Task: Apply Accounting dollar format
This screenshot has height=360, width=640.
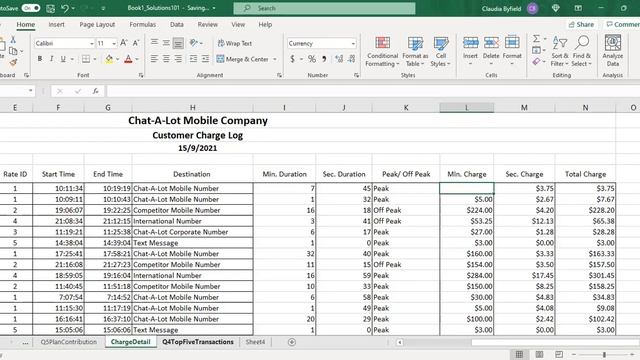Action: (x=292, y=59)
